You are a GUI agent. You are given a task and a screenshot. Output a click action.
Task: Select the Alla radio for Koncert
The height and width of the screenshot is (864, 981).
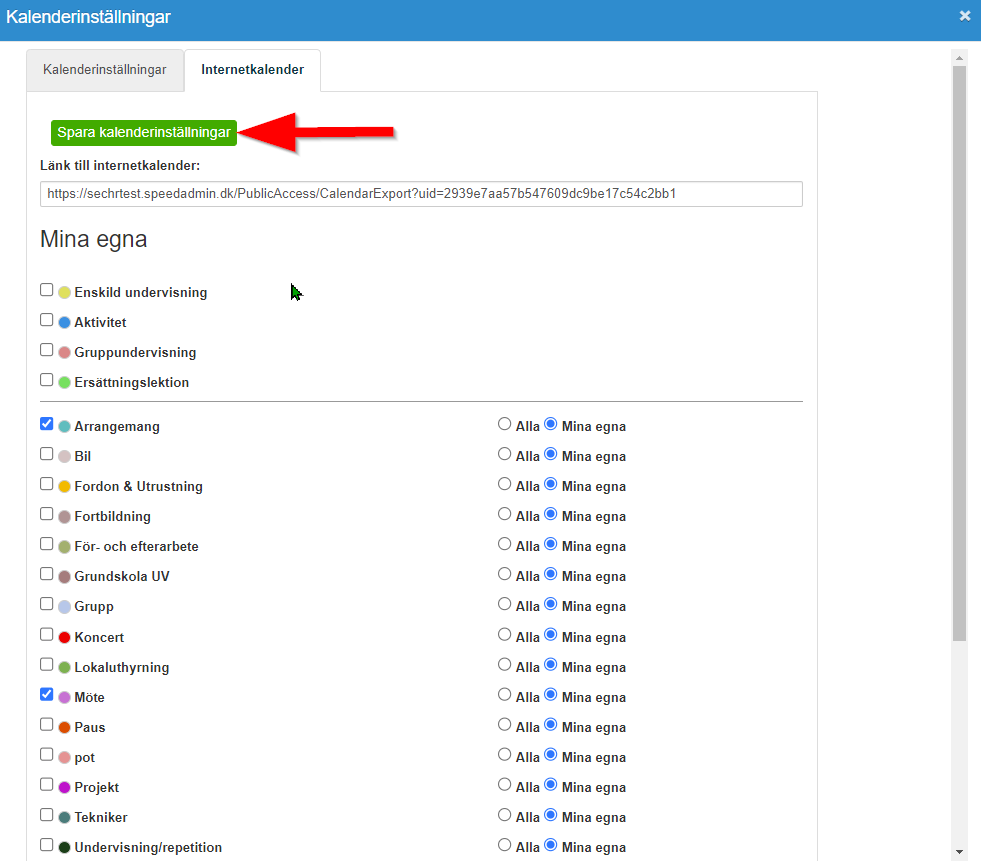pyautogui.click(x=505, y=634)
